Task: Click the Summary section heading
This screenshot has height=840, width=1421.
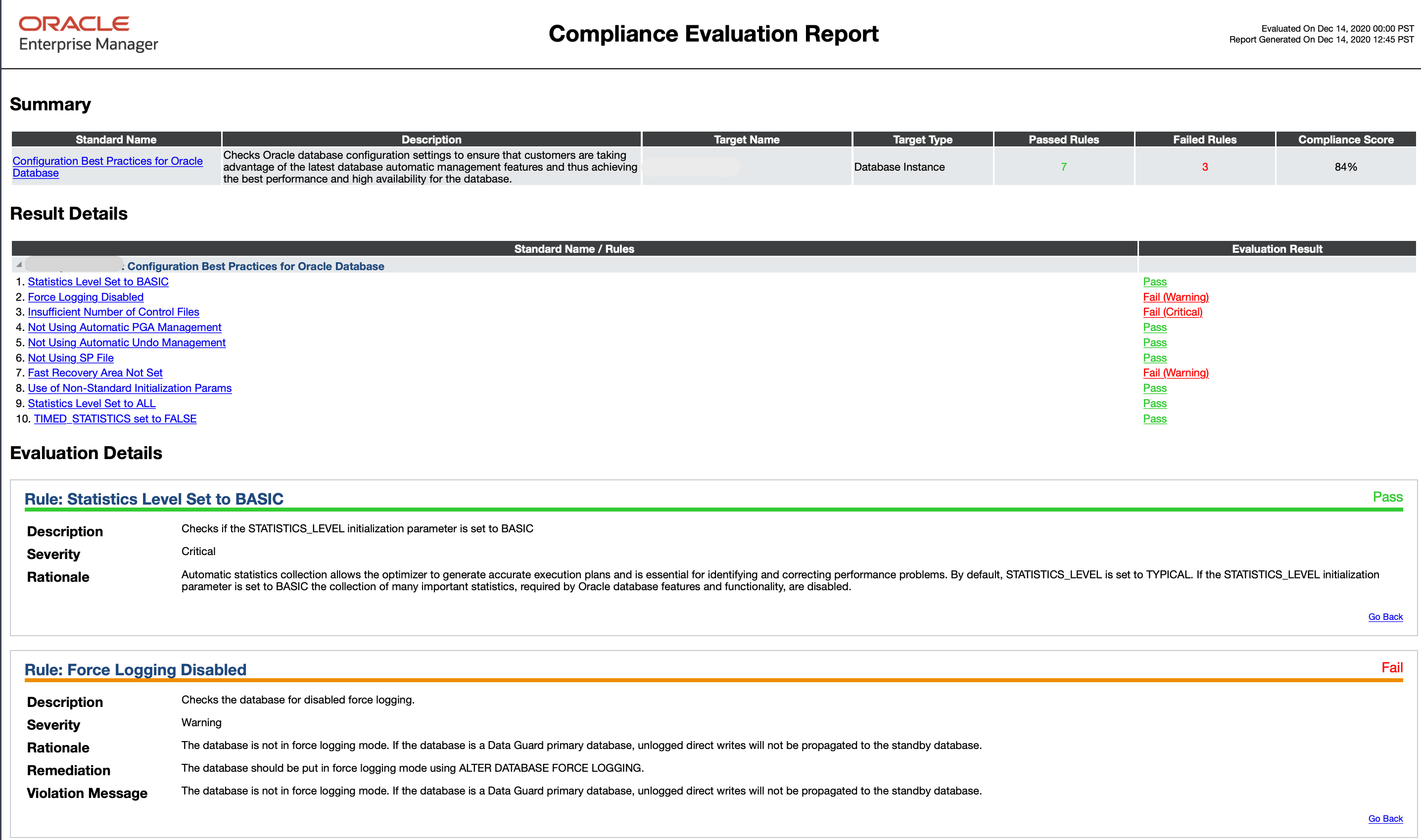Action: (x=50, y=104)
